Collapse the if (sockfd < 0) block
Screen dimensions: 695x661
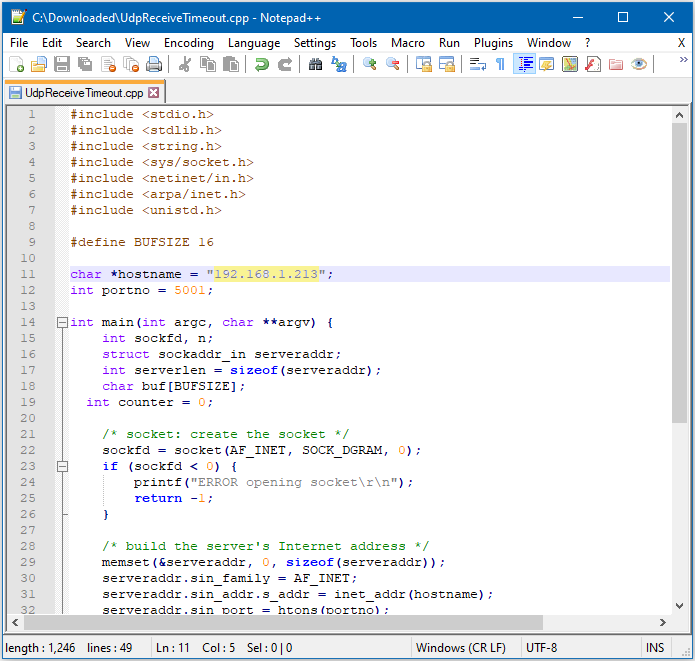coord(62,466)
